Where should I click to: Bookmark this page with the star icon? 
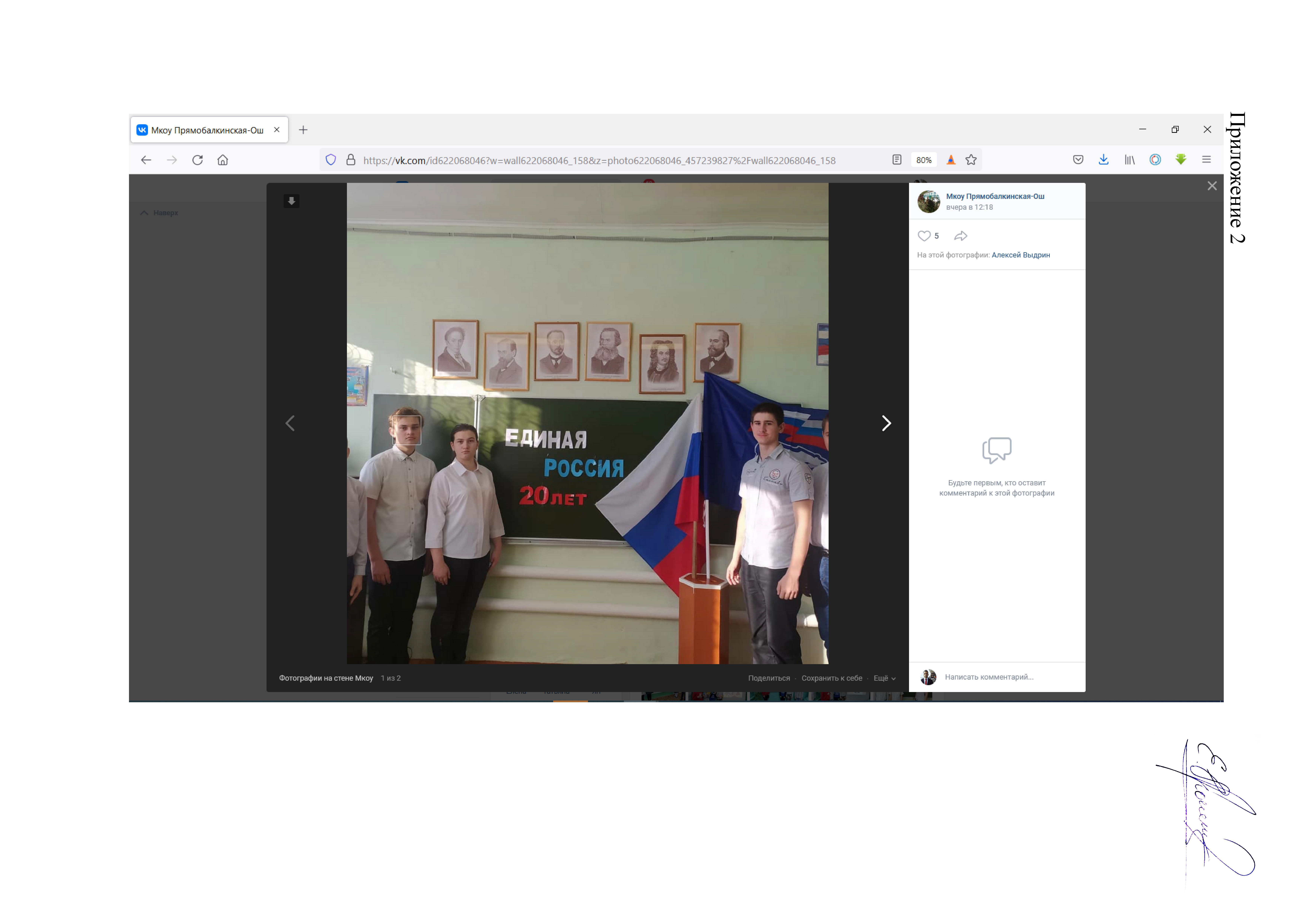tap(971, 160)
